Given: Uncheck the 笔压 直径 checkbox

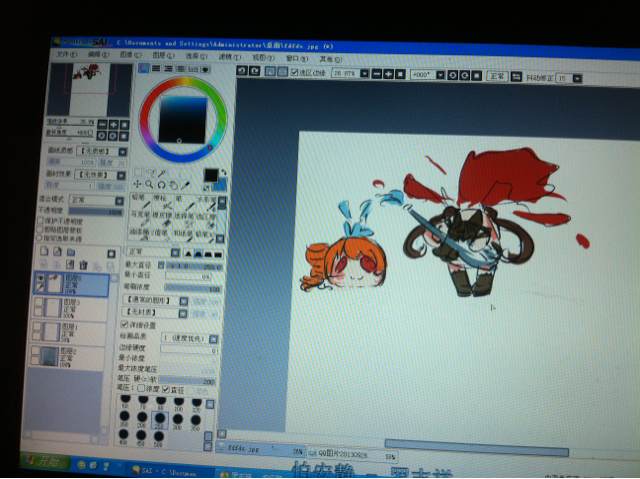Looking at the screenshot, I should coord(166,389).
